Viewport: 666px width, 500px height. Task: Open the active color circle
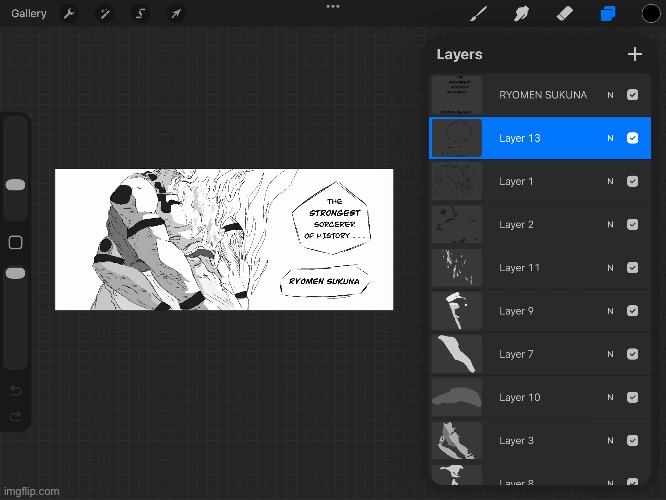649,14
